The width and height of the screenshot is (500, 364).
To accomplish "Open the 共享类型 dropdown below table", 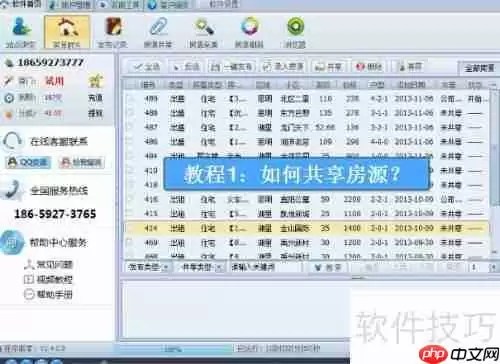I will tap(200, 267).
